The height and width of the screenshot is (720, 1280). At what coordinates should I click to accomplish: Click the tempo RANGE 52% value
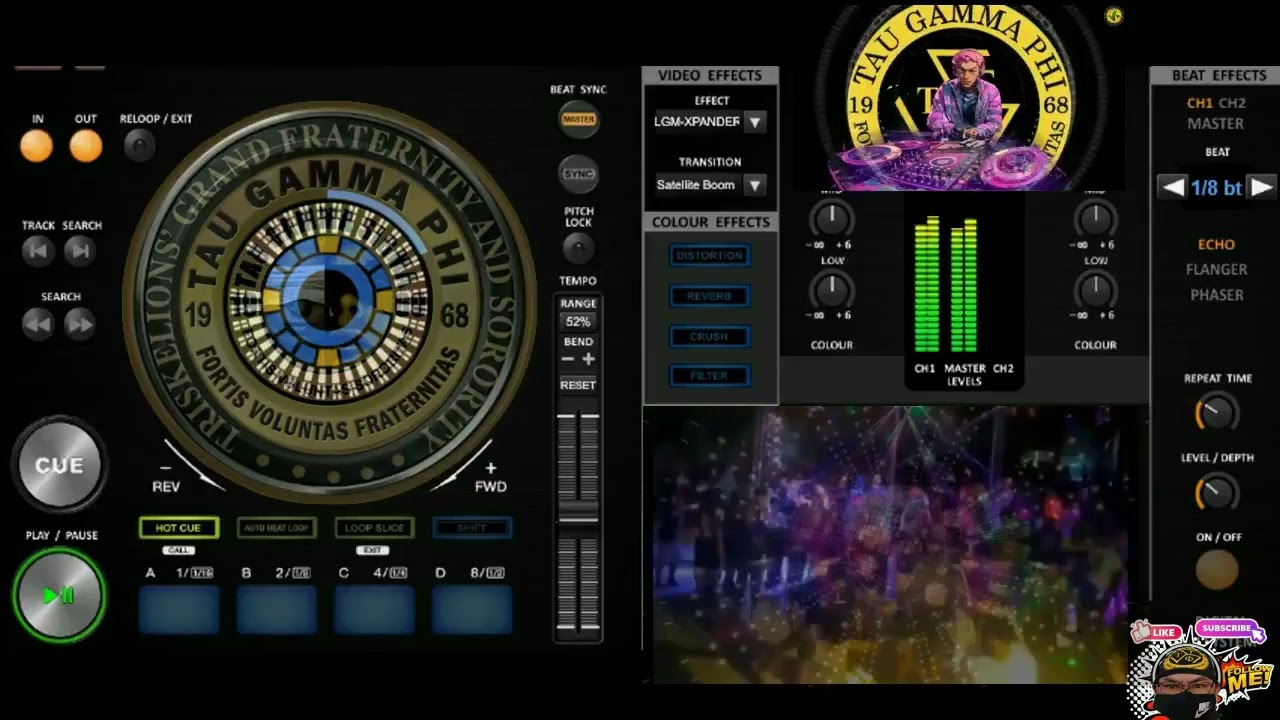pos(578,322)
